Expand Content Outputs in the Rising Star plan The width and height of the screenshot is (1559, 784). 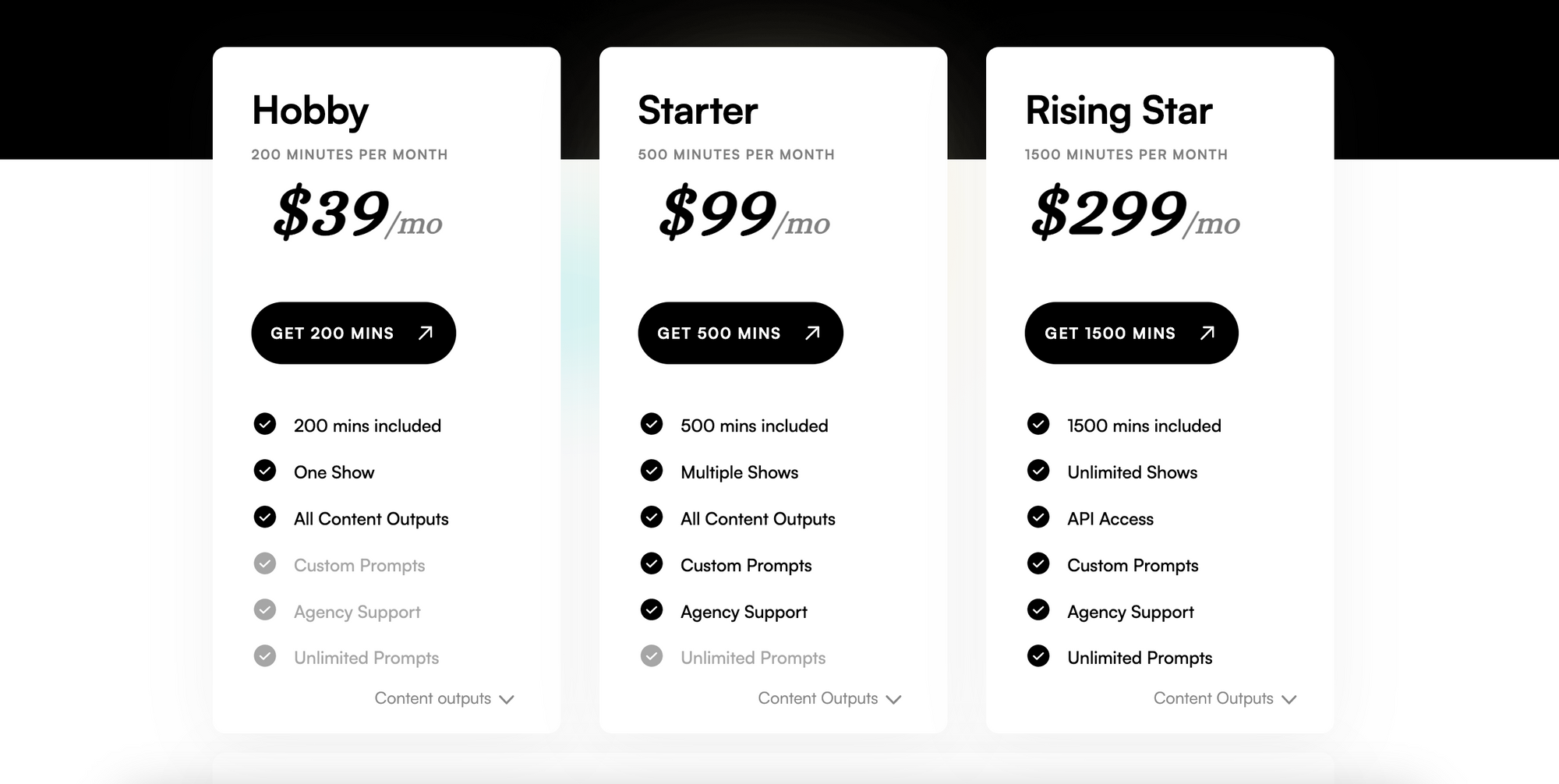(x=1225, y=698)
